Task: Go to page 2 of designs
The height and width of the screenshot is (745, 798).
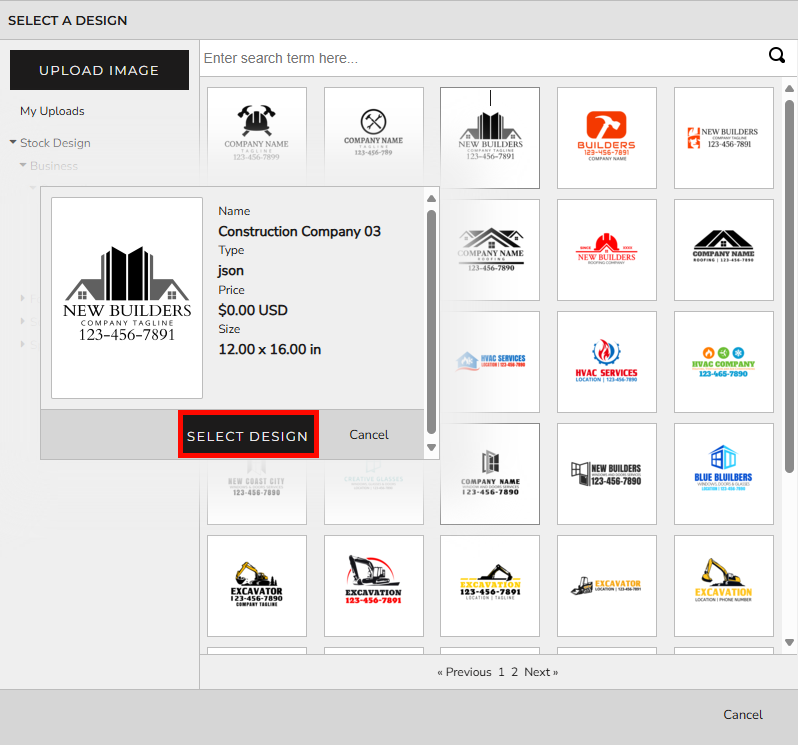Action: click(x=514, y=672)
